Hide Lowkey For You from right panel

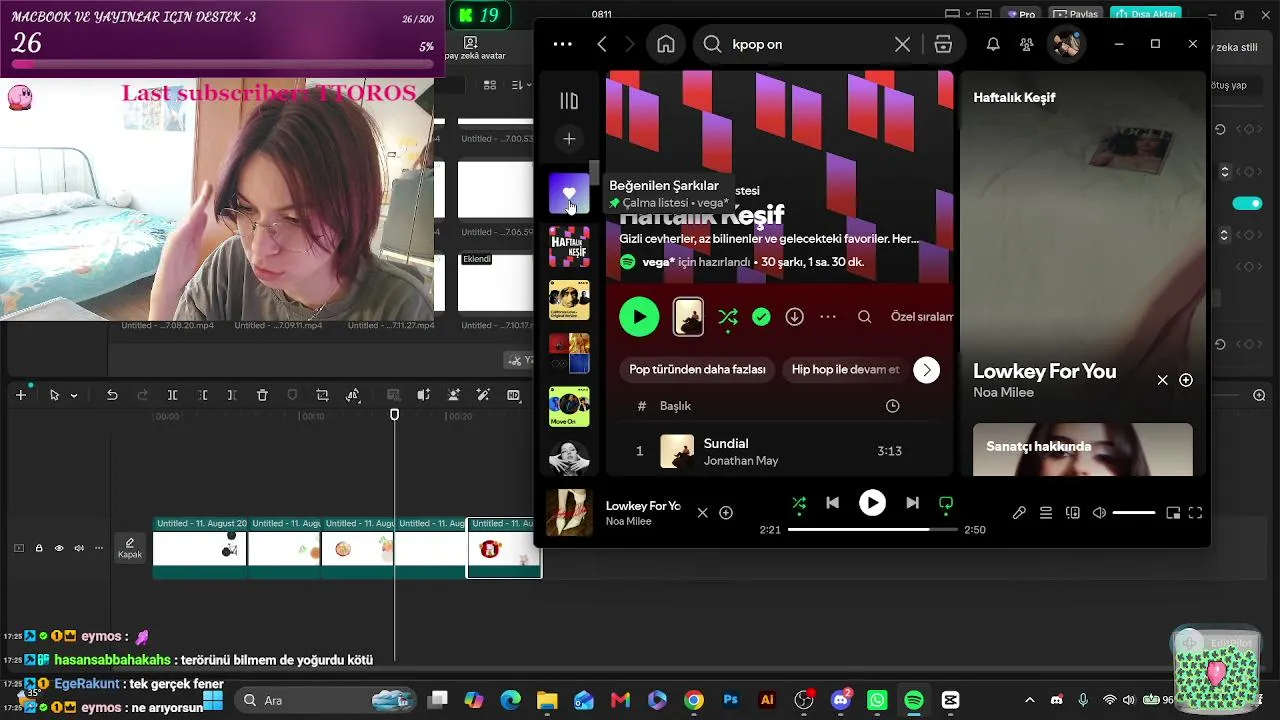(x=1162, y=380)
